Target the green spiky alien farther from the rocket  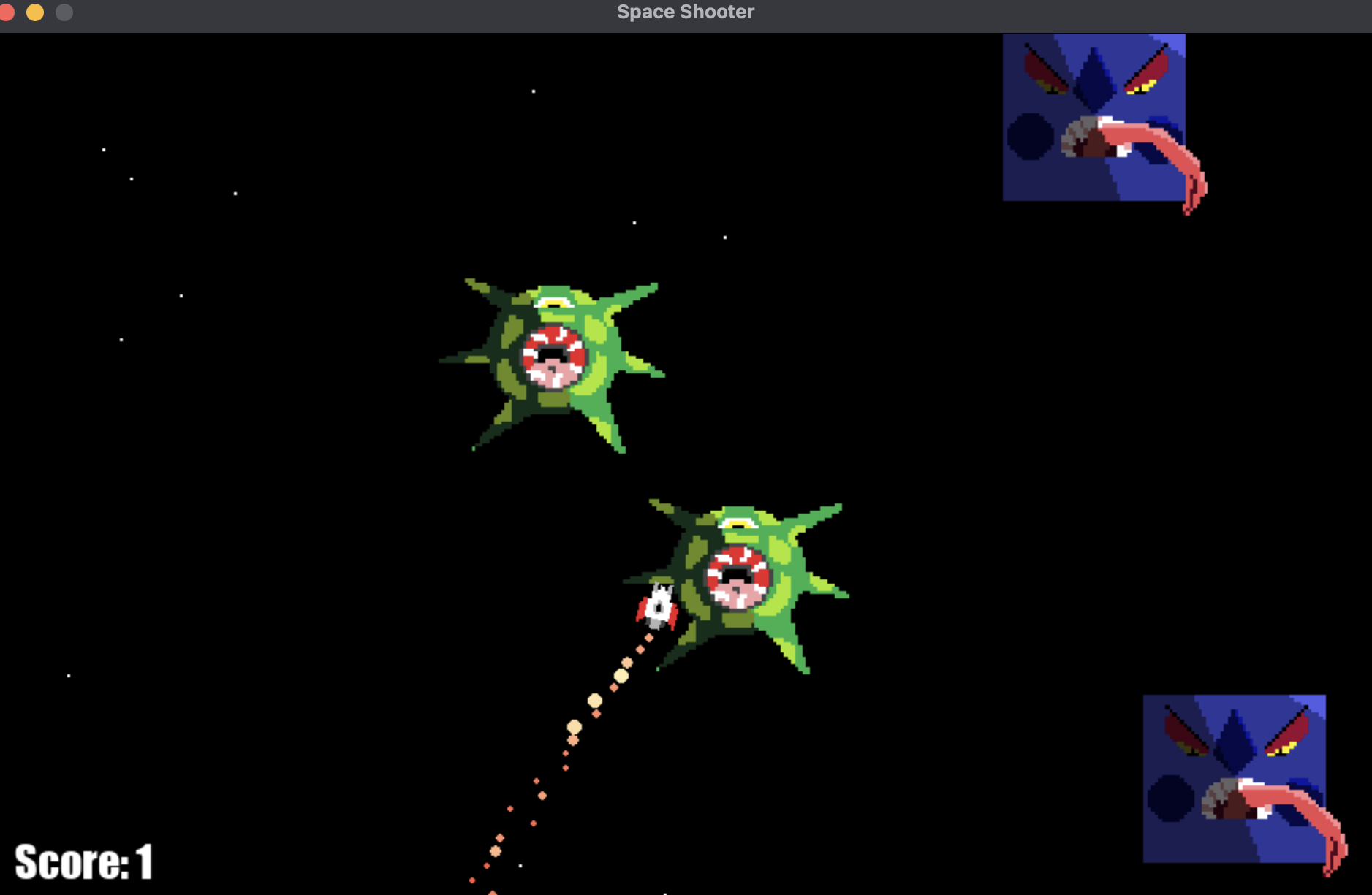point(553,365)
